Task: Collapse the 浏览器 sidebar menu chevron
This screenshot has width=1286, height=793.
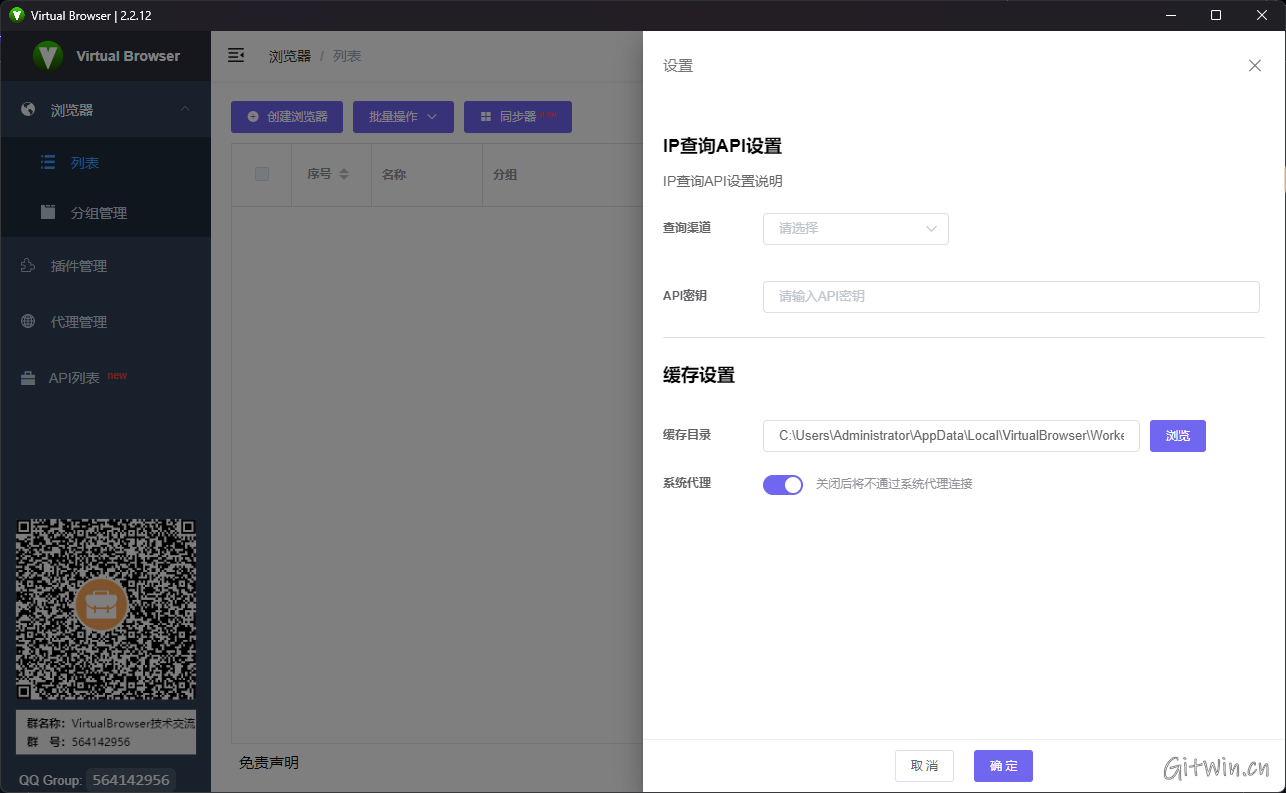Action: tap(185, 109)
